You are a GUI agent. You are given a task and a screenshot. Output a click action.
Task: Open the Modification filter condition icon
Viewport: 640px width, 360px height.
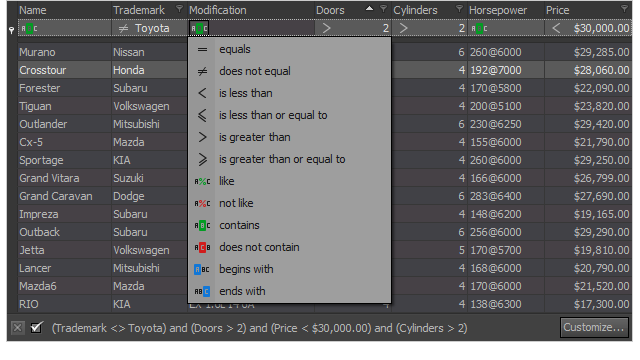coord(200,29)
